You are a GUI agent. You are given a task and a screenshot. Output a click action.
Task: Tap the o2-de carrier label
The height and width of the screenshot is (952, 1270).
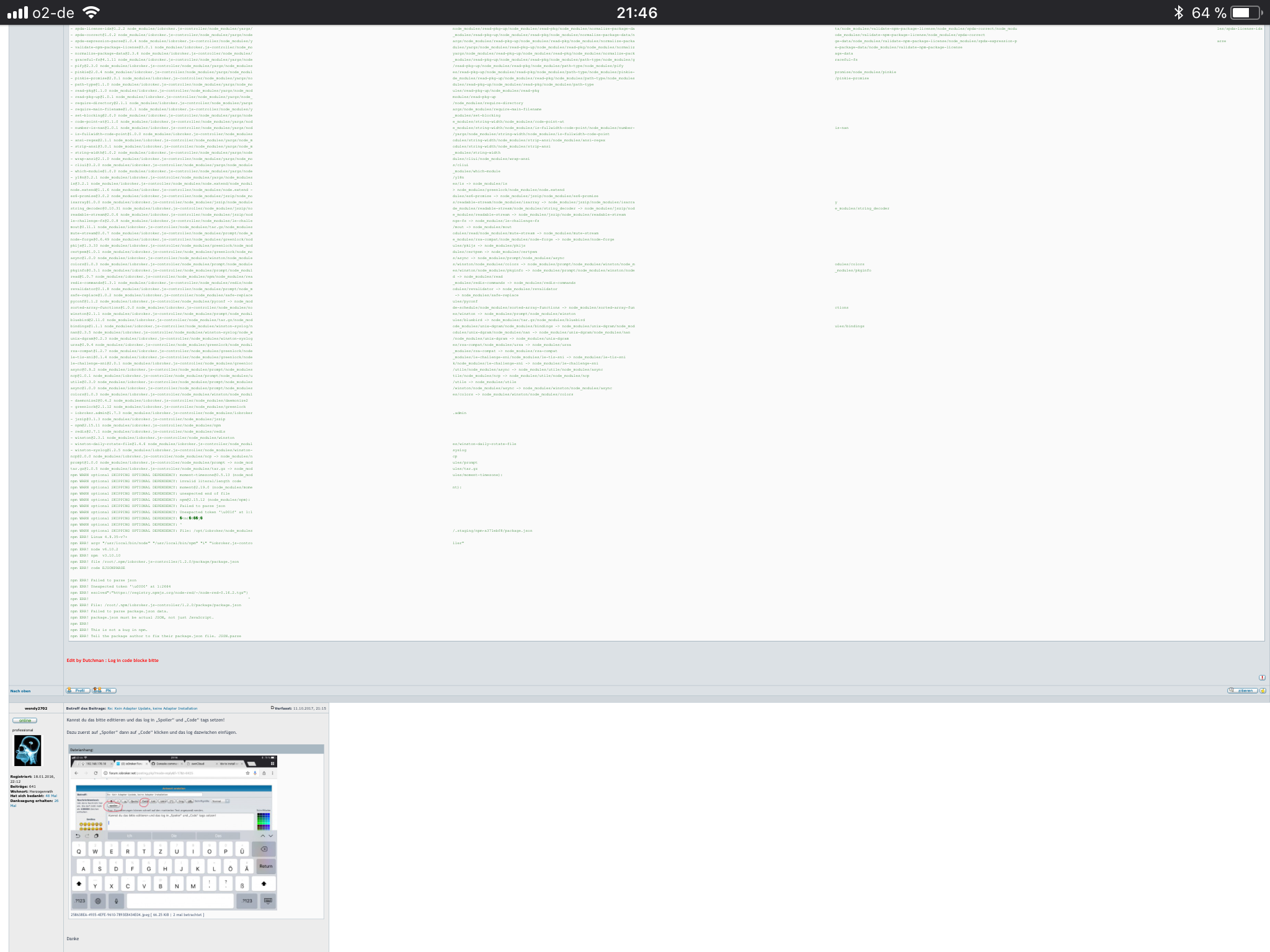point(53,12)
